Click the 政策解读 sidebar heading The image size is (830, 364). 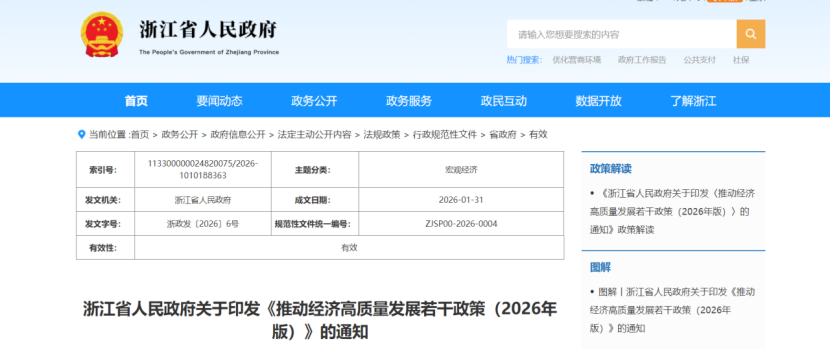pos(610,169)
